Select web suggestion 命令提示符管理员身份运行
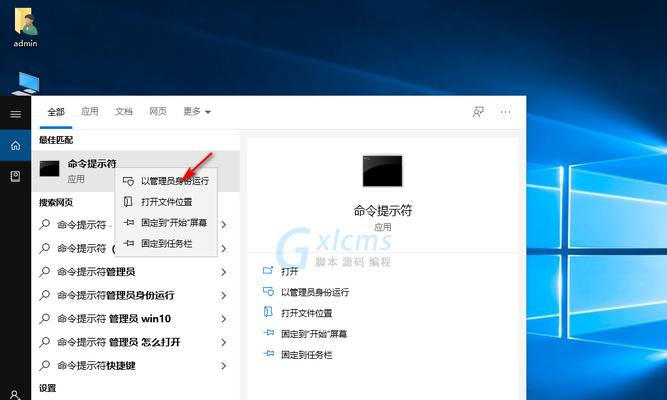The image size is (667, 400). coord(116,295)
